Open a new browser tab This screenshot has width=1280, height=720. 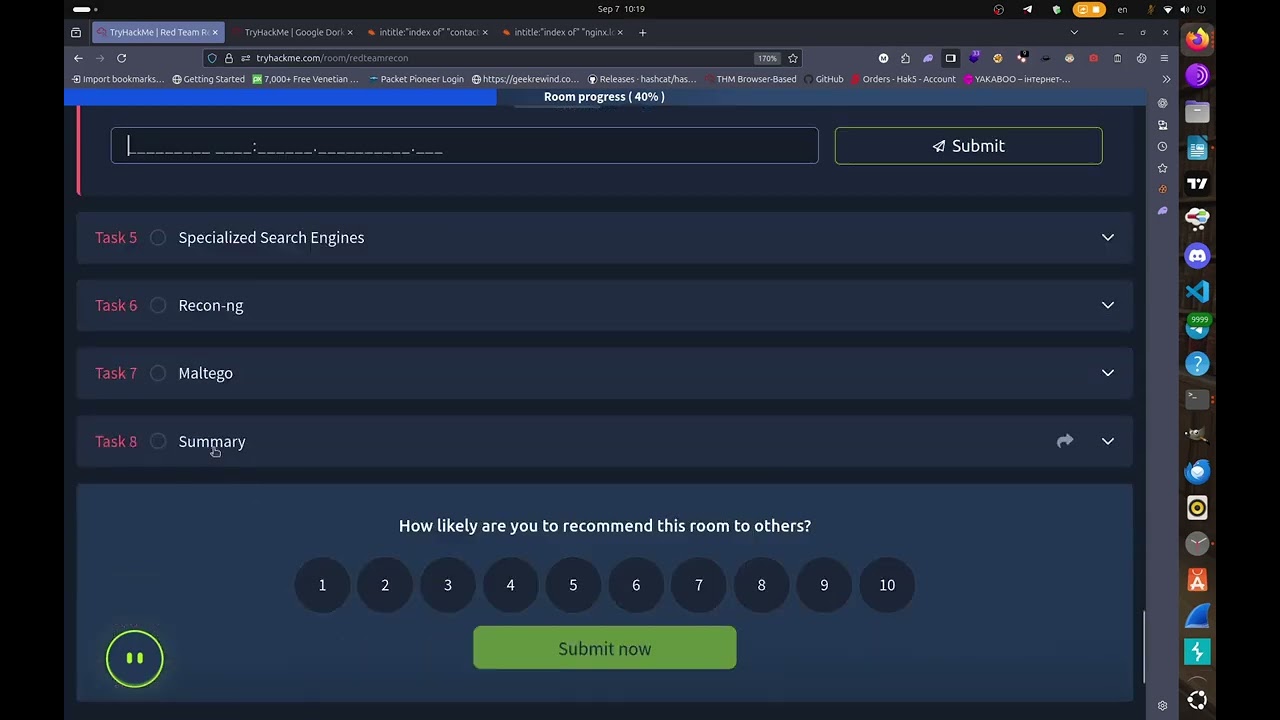pos(642,32)
